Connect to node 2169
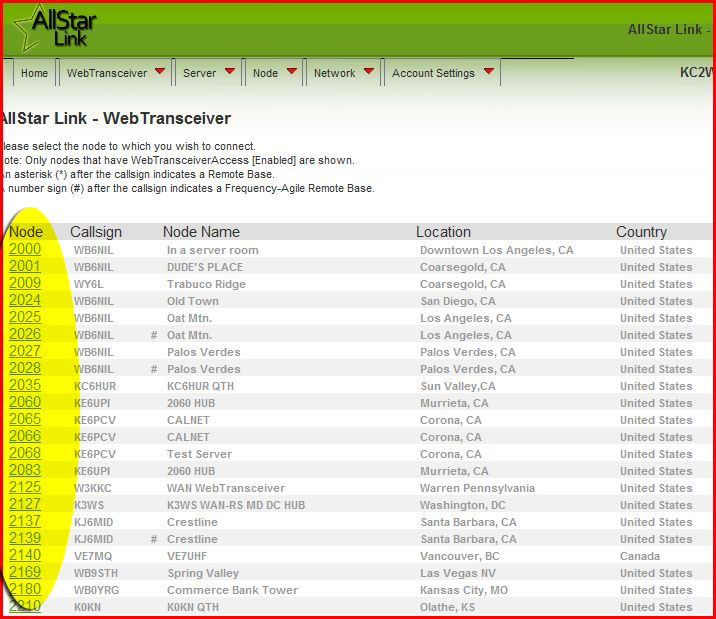Viewport: 716px width, 619px height. click(25, 572)
